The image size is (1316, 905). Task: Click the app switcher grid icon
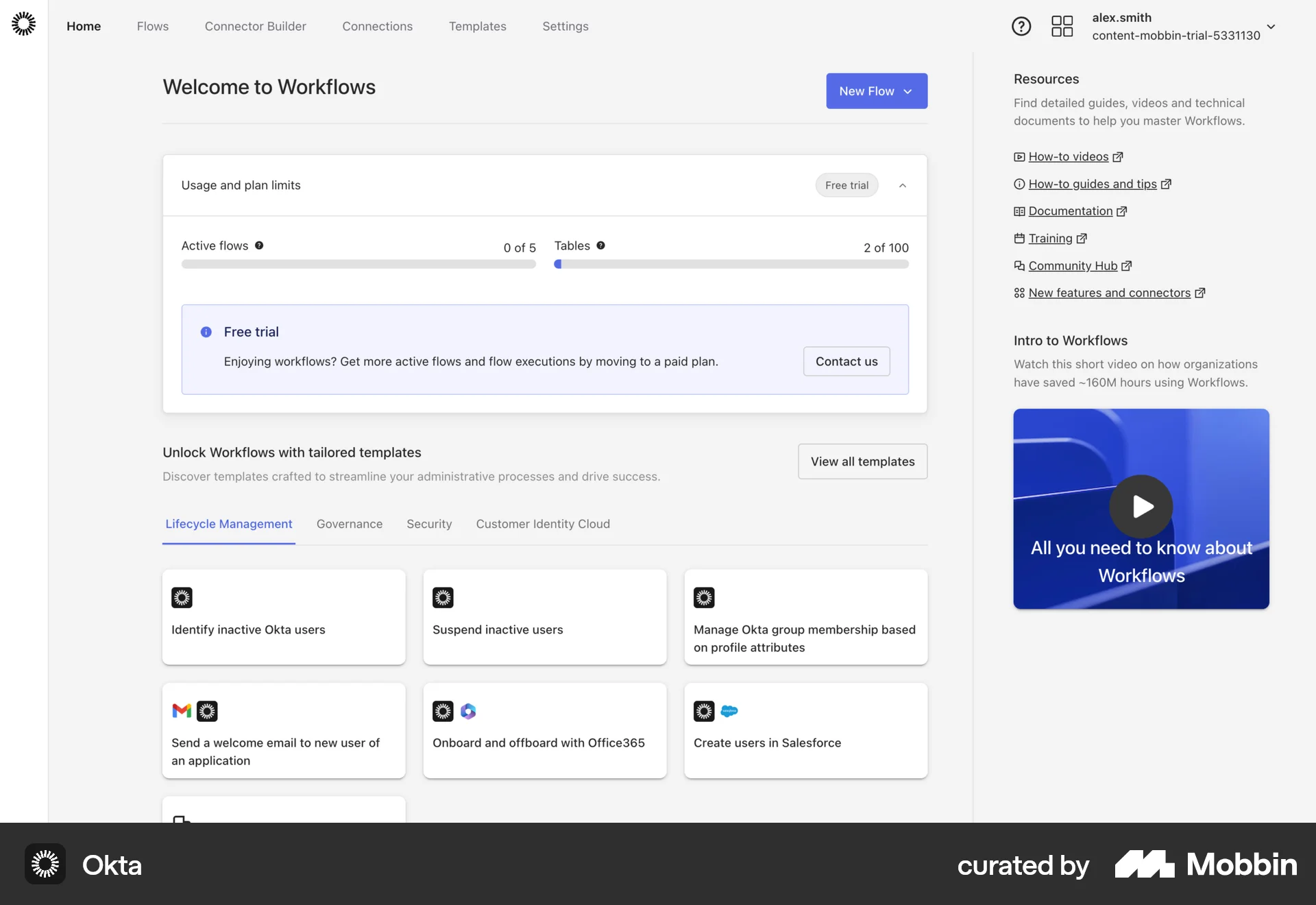click(1061, 26)
